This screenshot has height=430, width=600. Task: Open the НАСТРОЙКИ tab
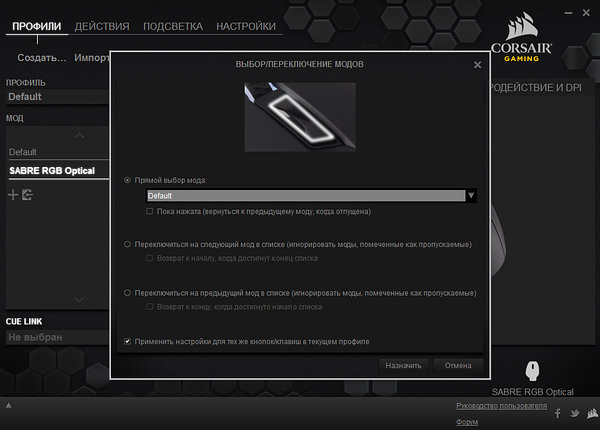point(246,26)
